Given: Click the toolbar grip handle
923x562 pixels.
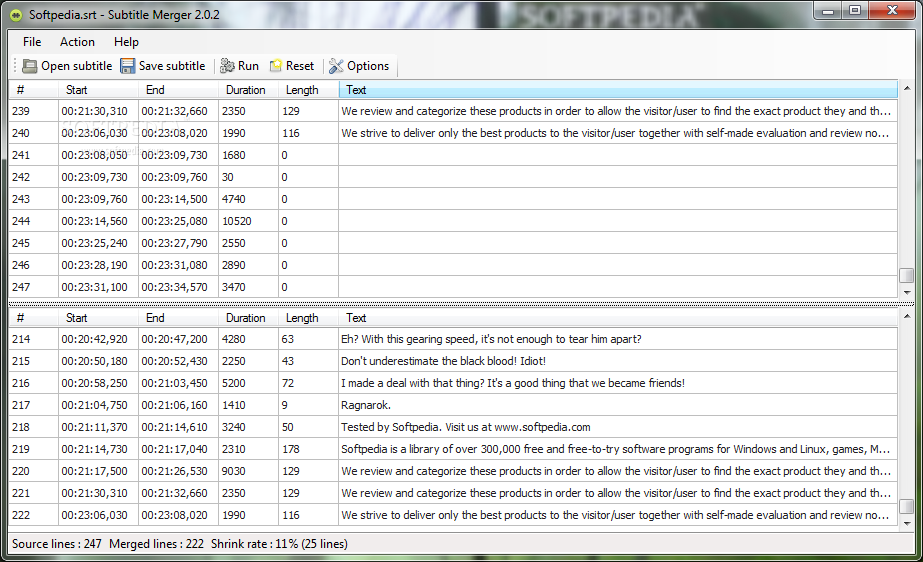Looking at the screenshot, I should (x=15, y=66).
